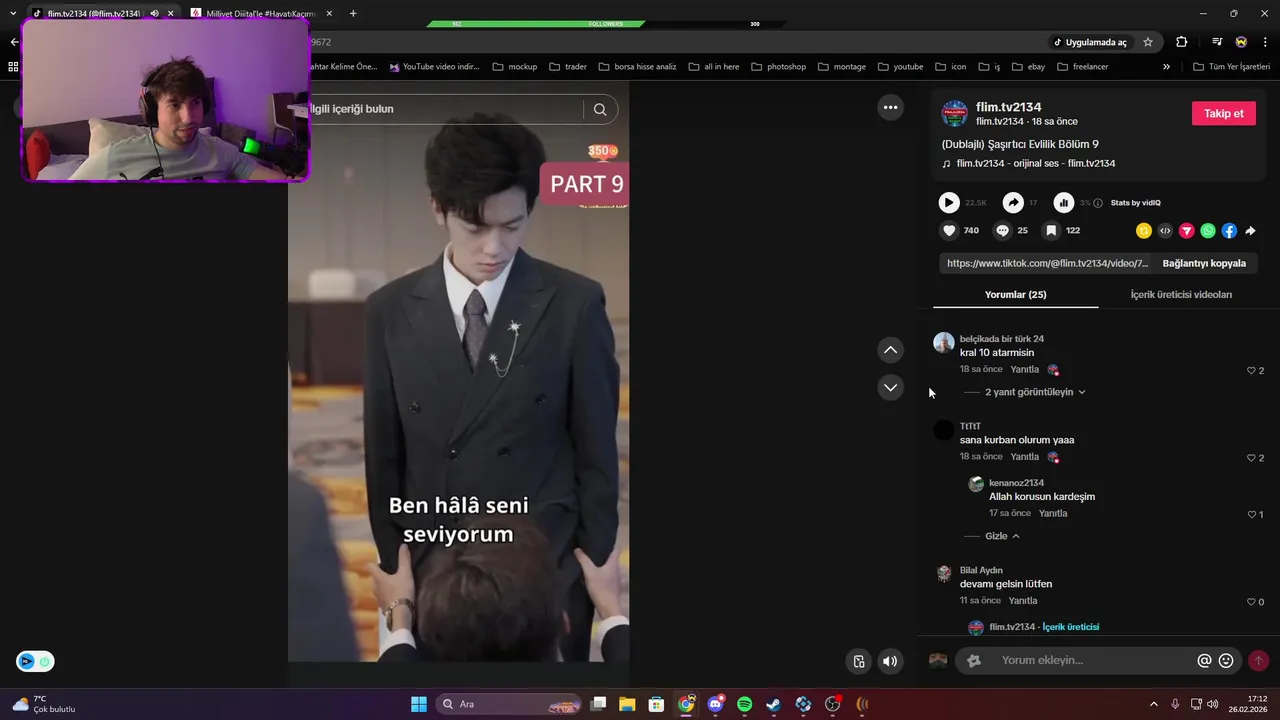The width and height of the screenshot is (1280, 720).
Task: Expand '2 yanıt görüntüleyin' replies
Action: click(x=1035, y=392)
